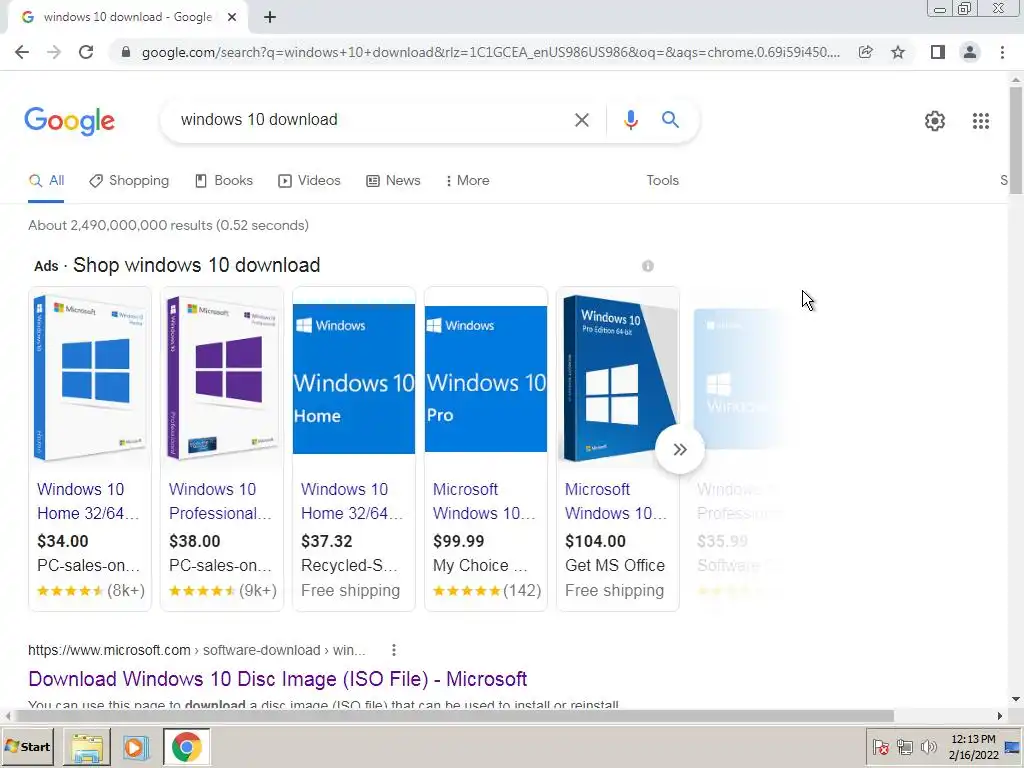Click the Windows 10 Pro blue tile image
1024x768 pixels.
(x=486, y=379)
